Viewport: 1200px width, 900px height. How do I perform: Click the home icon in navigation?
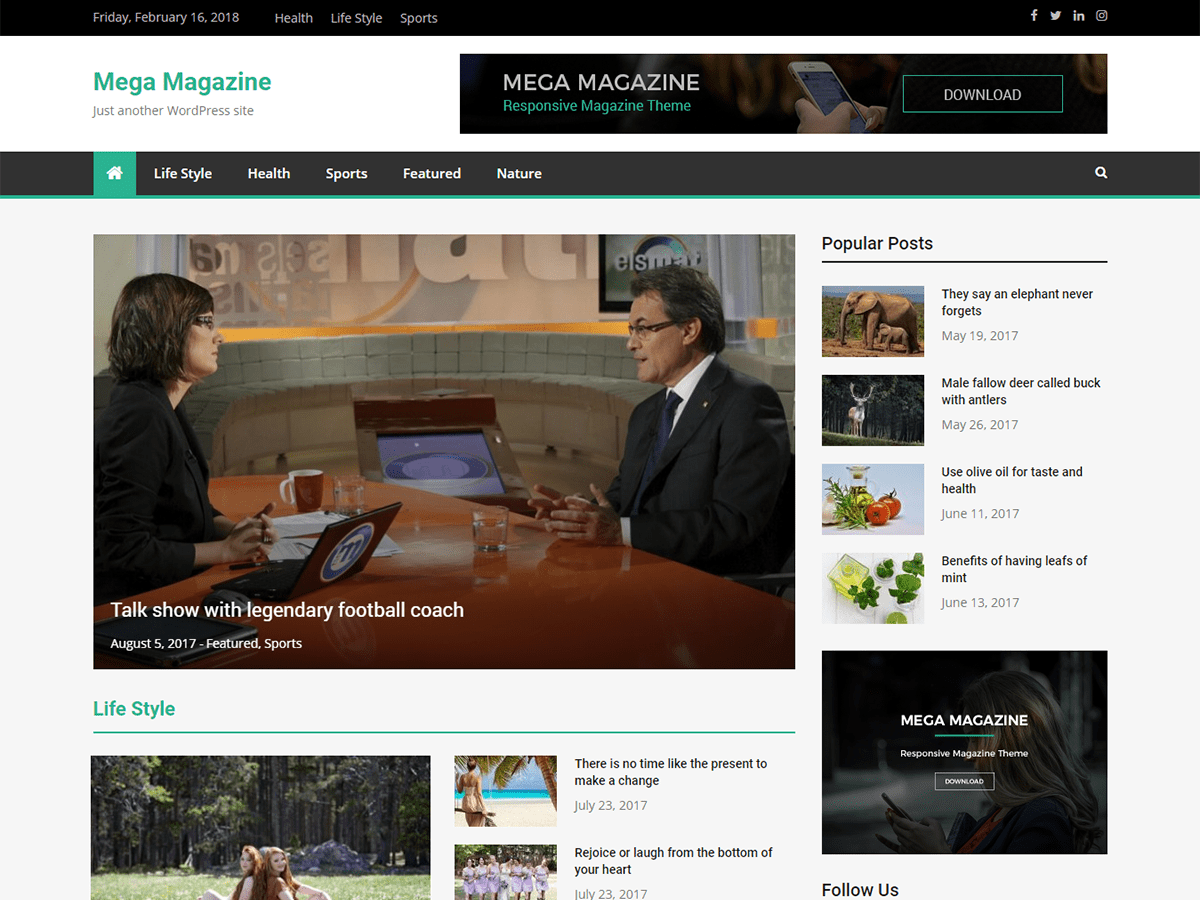115,173
